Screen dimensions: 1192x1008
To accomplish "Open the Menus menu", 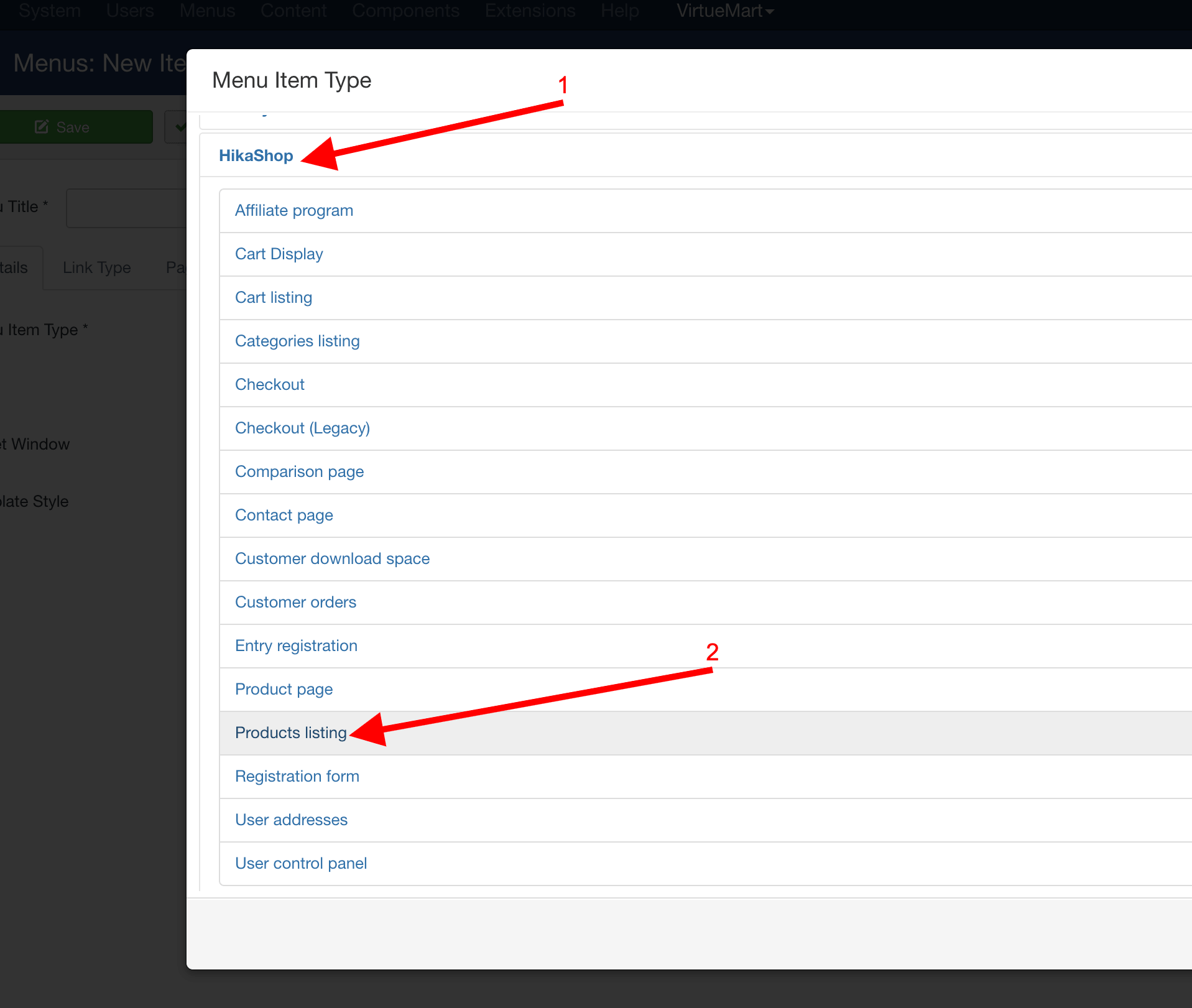I will 207,11.
